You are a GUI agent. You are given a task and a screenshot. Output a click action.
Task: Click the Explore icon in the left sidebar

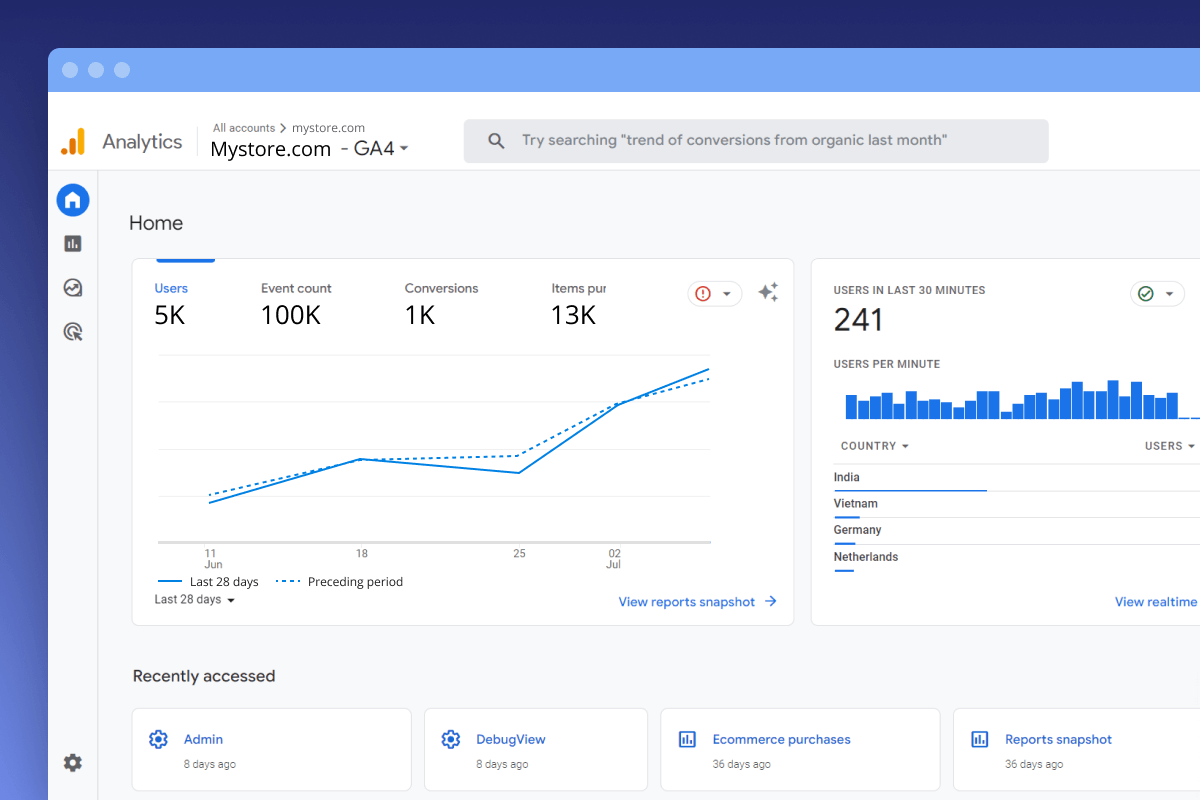point(72,287)
